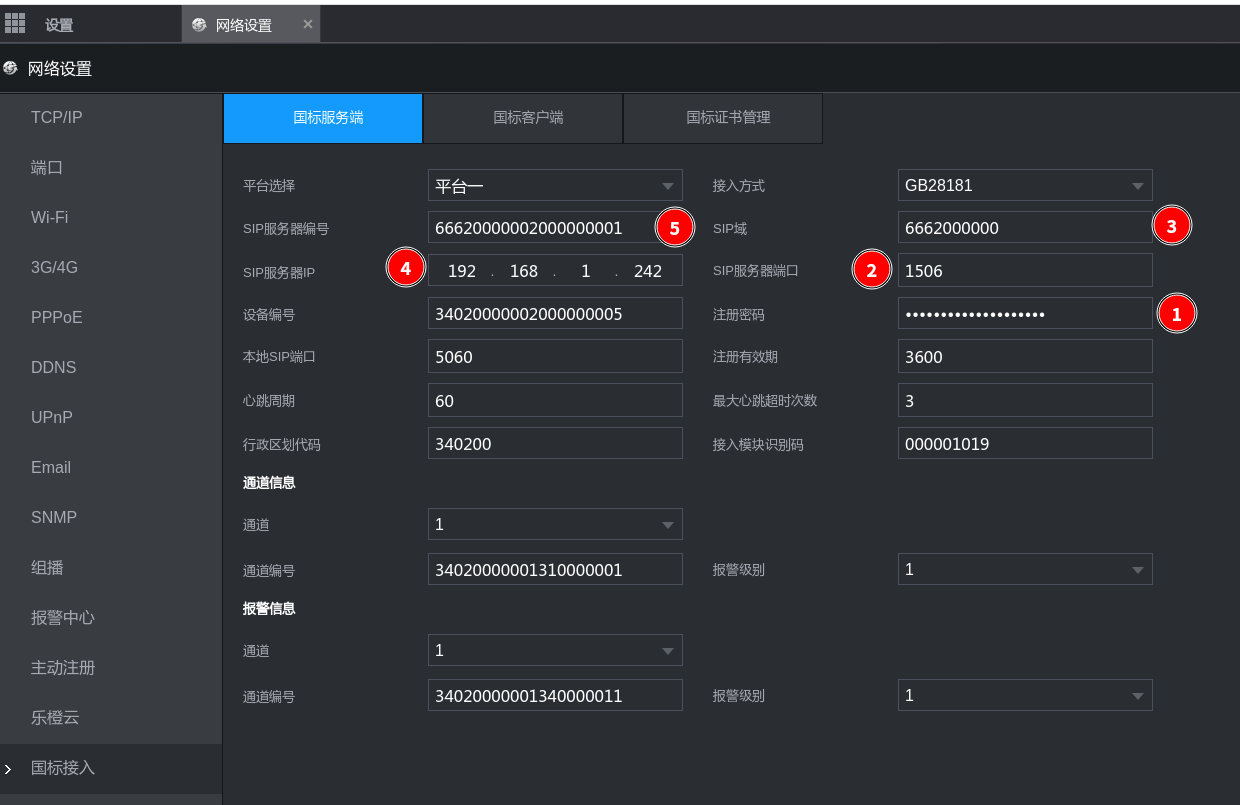
Task: Expand the 接入方式 GB28181 dropdown
Action: click(x=1025, y=185)
